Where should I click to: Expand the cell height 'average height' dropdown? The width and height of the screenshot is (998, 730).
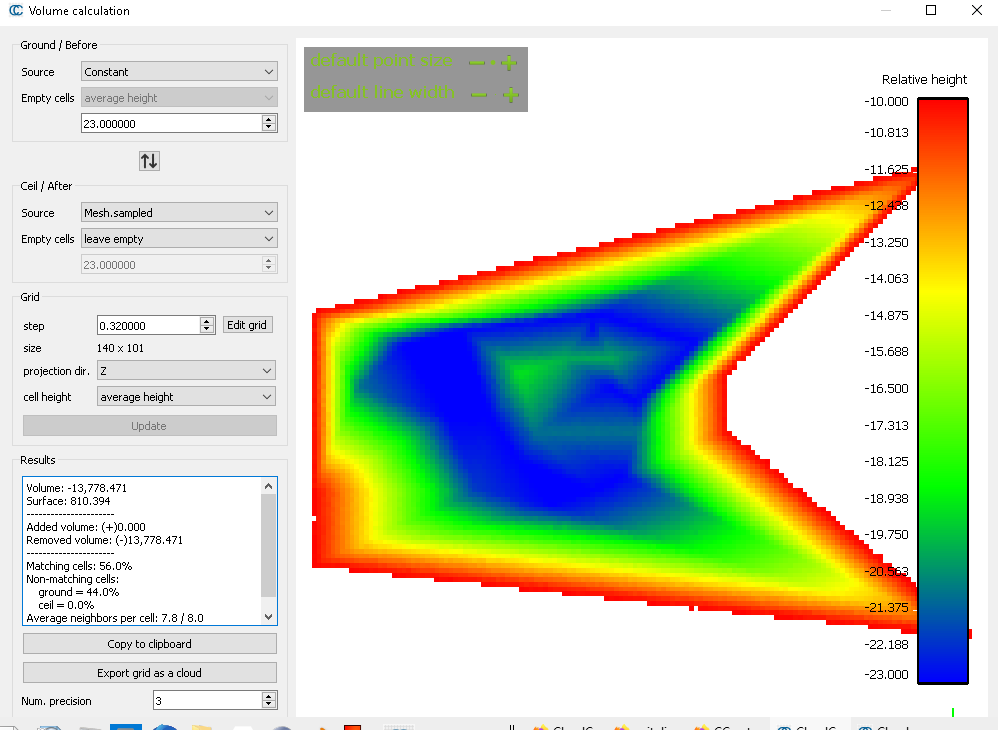click(x=186, y=397)
